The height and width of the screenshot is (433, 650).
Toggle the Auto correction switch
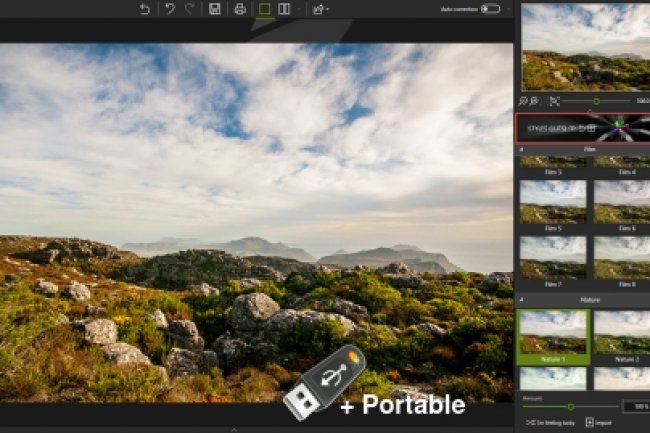coord(490,9)
